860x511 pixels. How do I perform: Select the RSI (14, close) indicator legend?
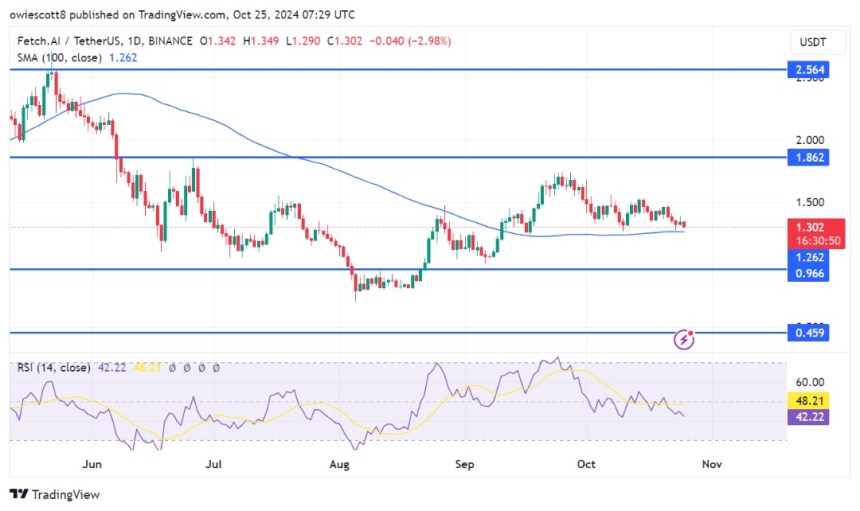click(x=50, y=368)
